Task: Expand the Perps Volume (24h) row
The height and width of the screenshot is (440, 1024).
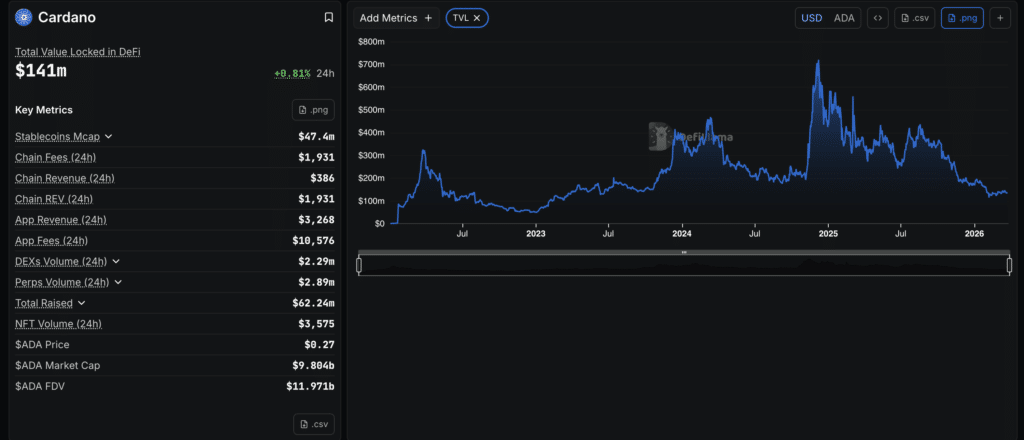Action: (x=119, y=282)
